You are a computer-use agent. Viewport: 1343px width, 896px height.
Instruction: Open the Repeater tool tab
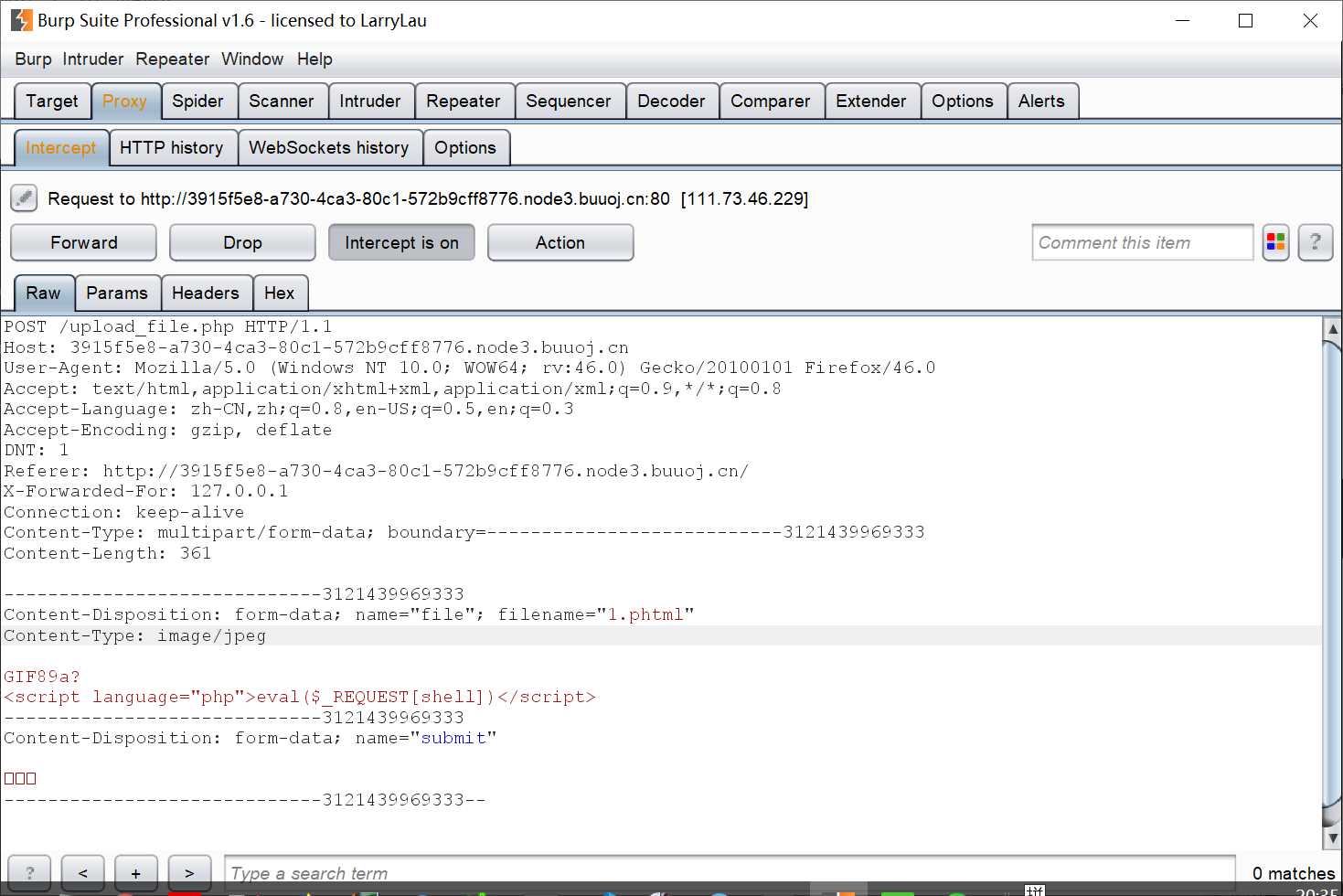(x=464, y=101)
